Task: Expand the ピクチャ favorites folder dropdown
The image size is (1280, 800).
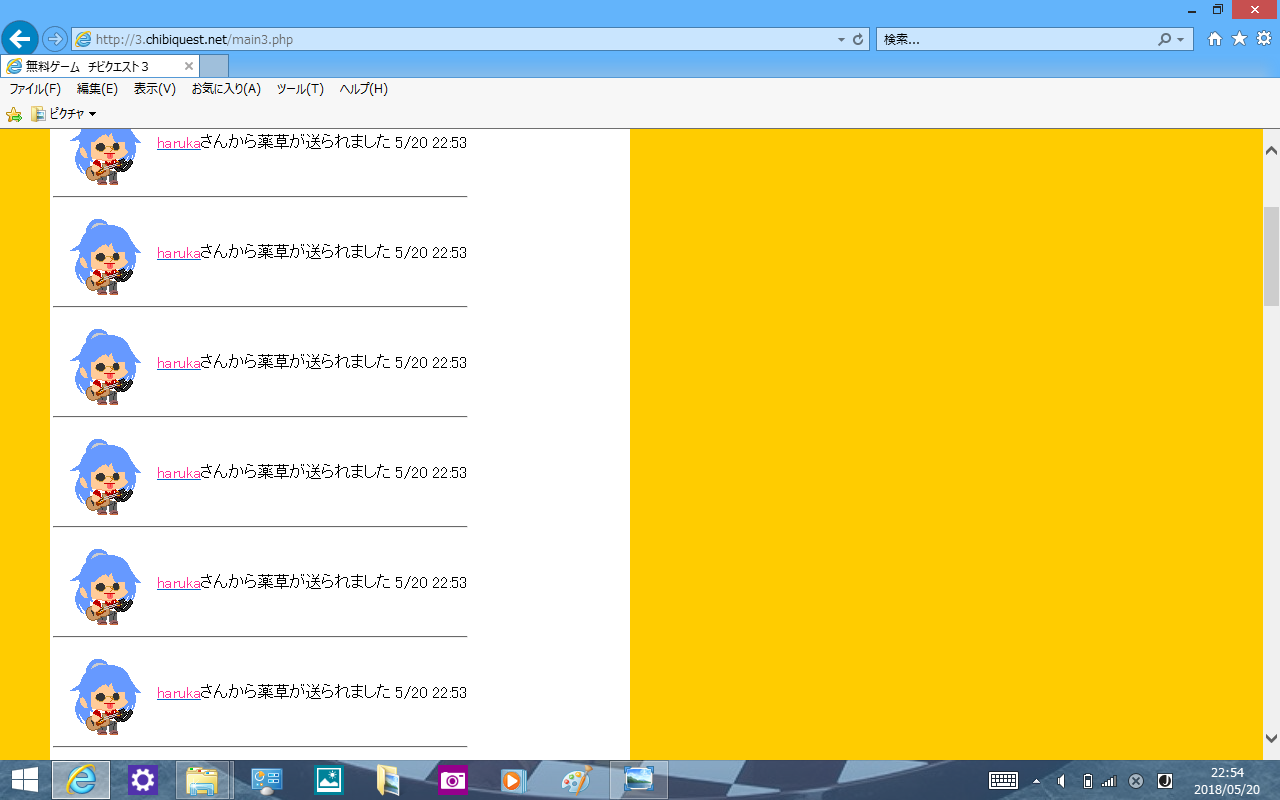Action: point(92,114)
